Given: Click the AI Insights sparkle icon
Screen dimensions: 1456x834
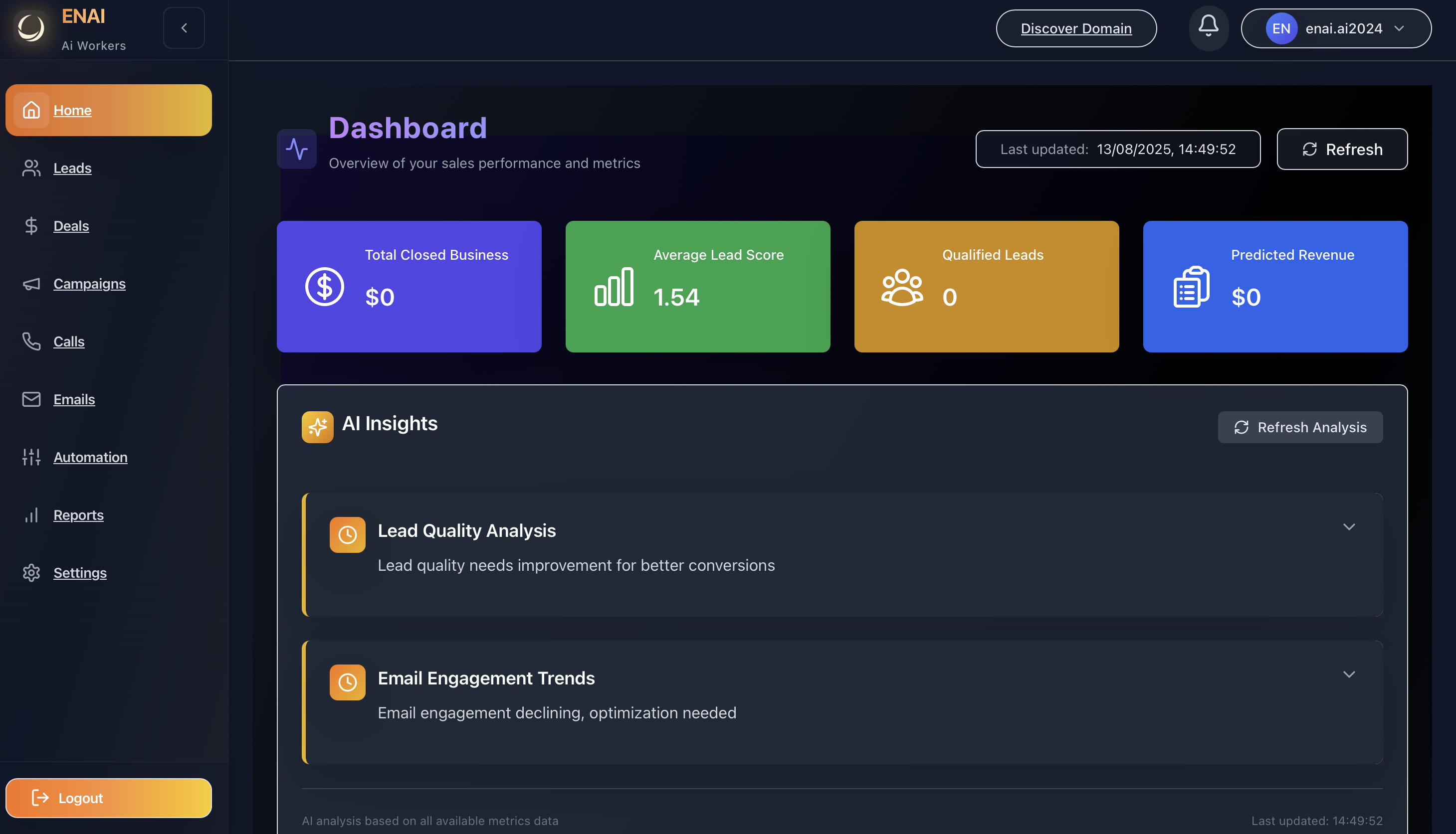Looking at the screenshot, I should (x=317, y=427).
